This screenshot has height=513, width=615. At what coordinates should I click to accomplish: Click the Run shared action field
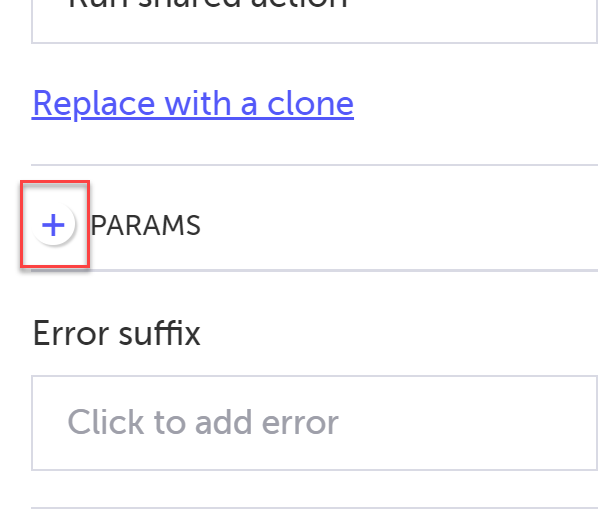tap(314, 18)
